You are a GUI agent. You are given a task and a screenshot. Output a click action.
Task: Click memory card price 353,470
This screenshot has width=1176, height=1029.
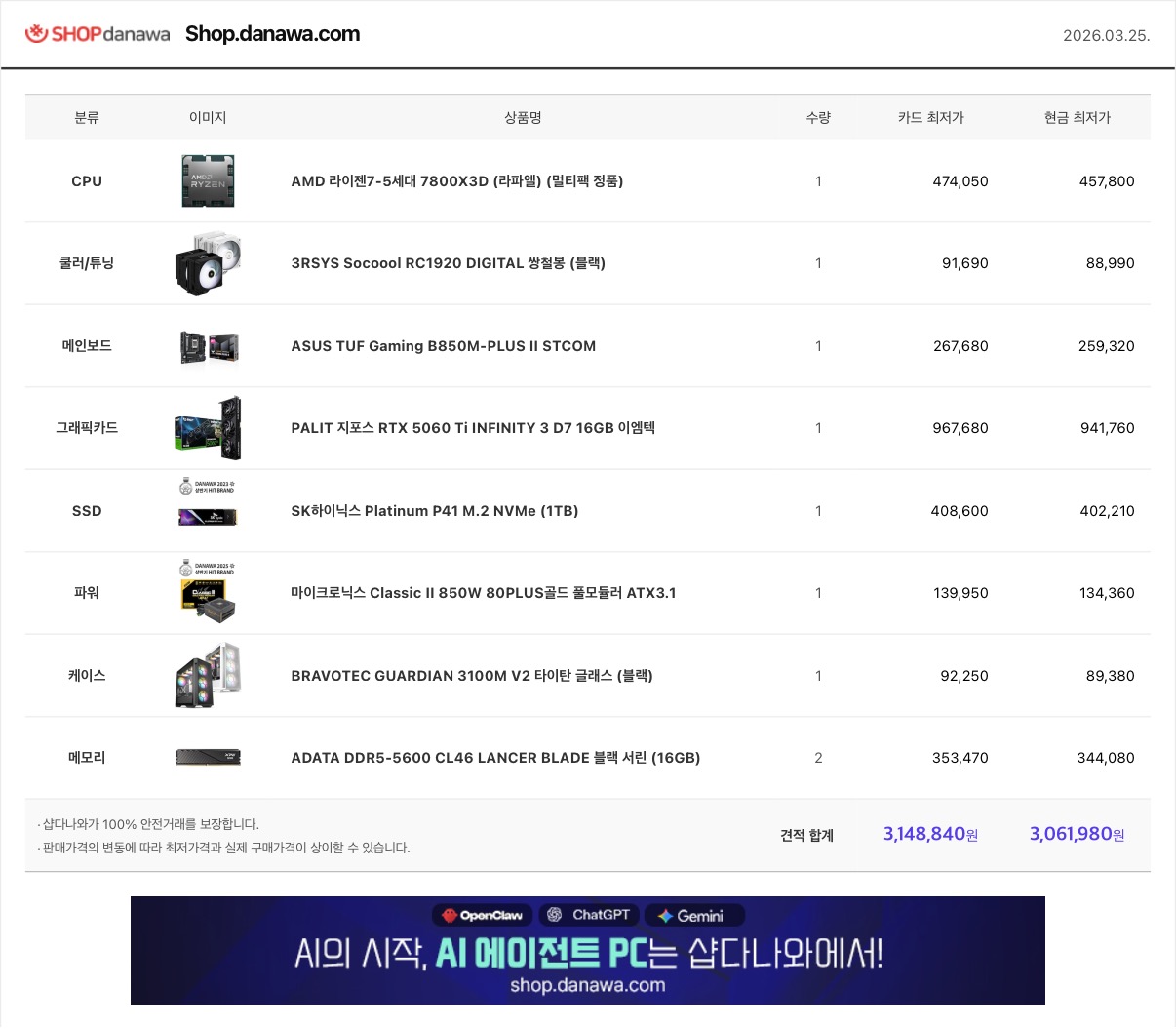960,758
